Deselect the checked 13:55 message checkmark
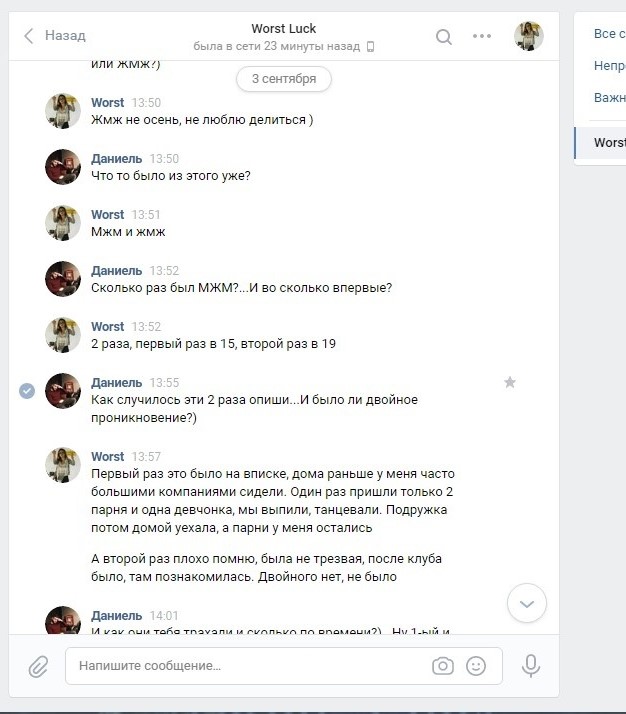The image size is (626, 714). coord(27,390)
